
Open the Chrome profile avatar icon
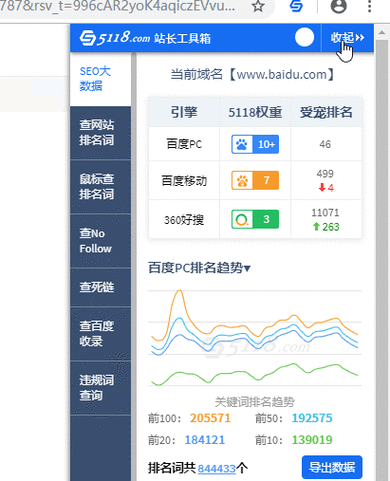point(338,6)
